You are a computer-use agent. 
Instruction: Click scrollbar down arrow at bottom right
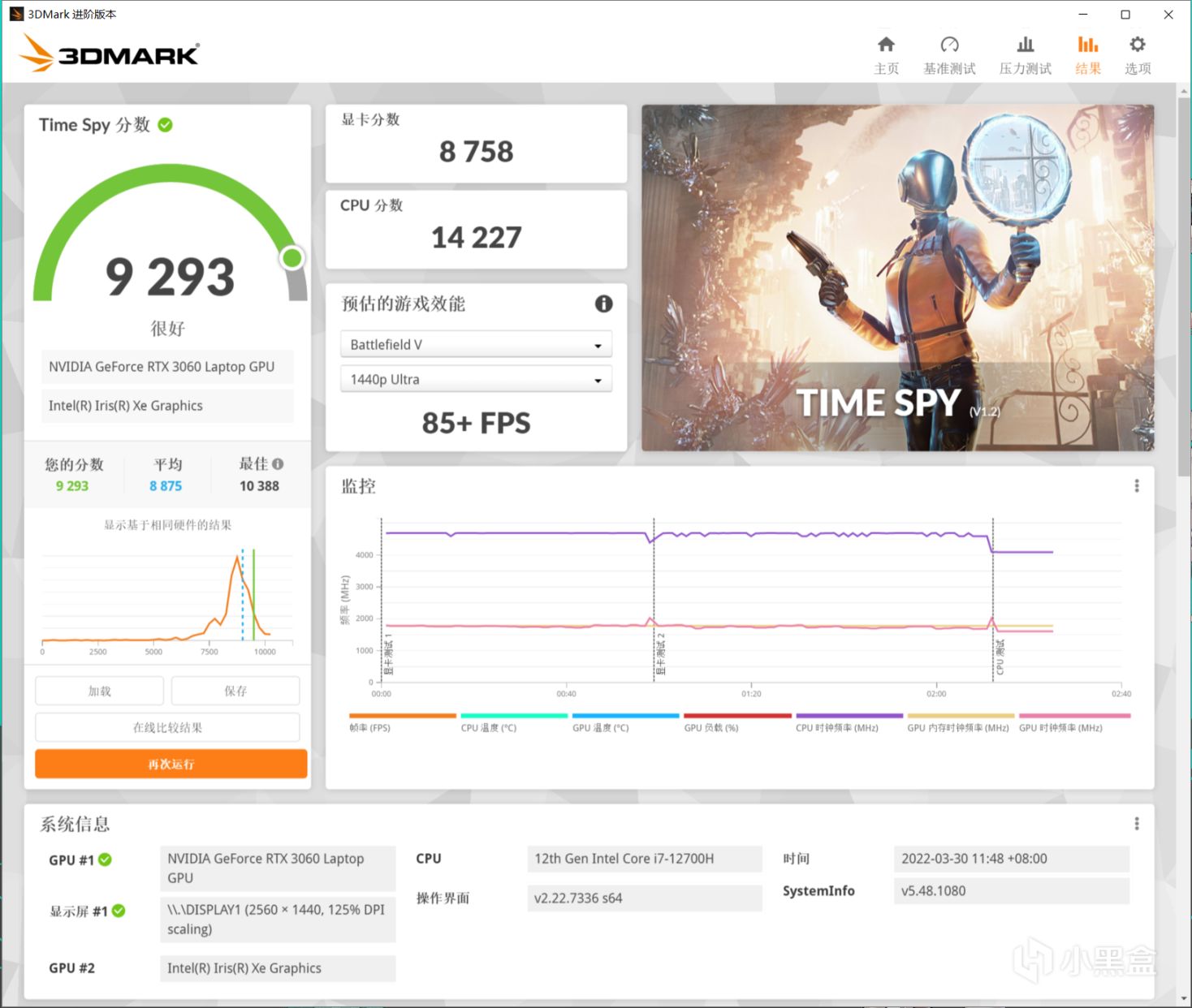(x=1184, y=997)
